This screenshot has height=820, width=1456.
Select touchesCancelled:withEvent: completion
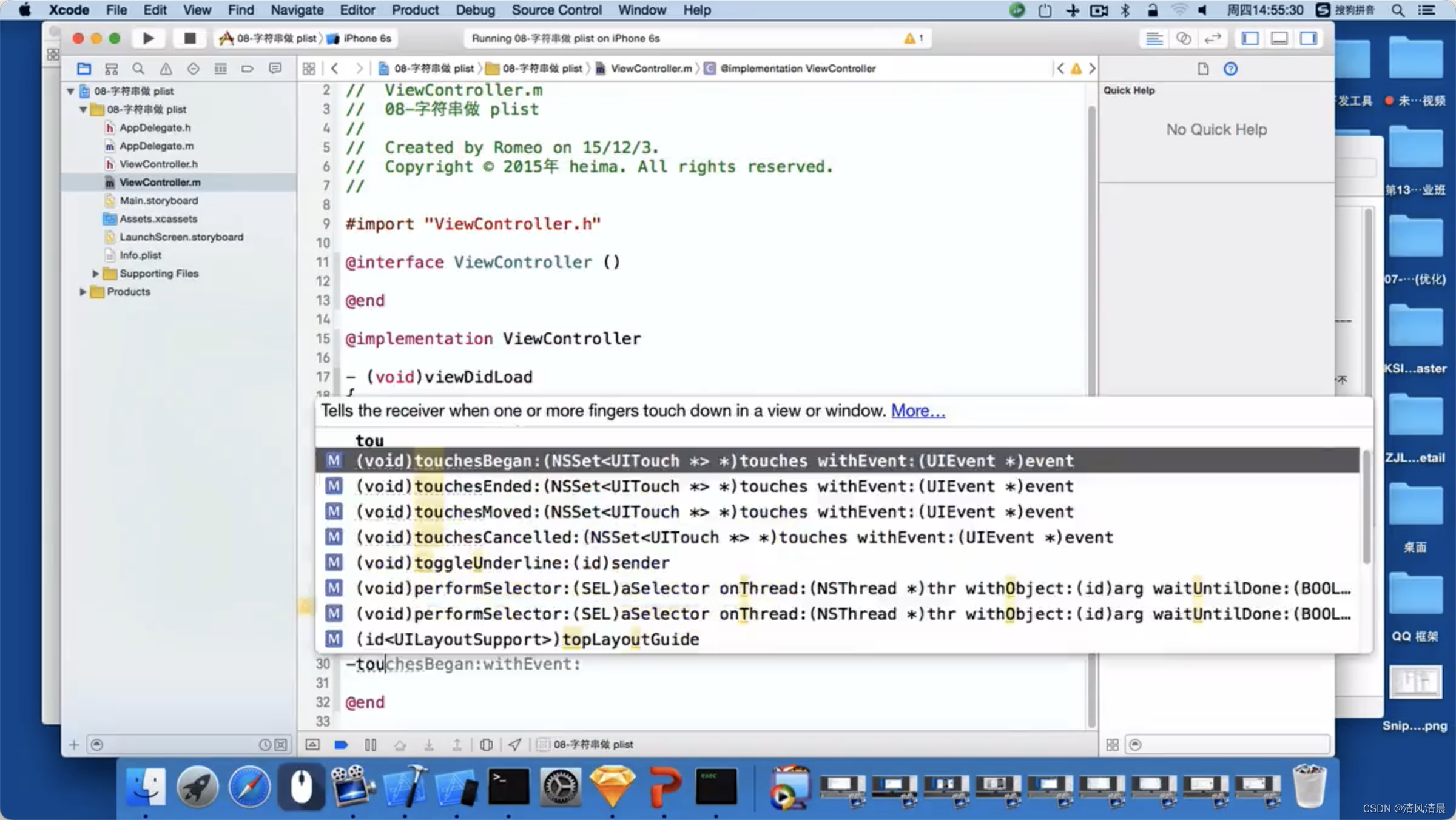pos(837,537)
